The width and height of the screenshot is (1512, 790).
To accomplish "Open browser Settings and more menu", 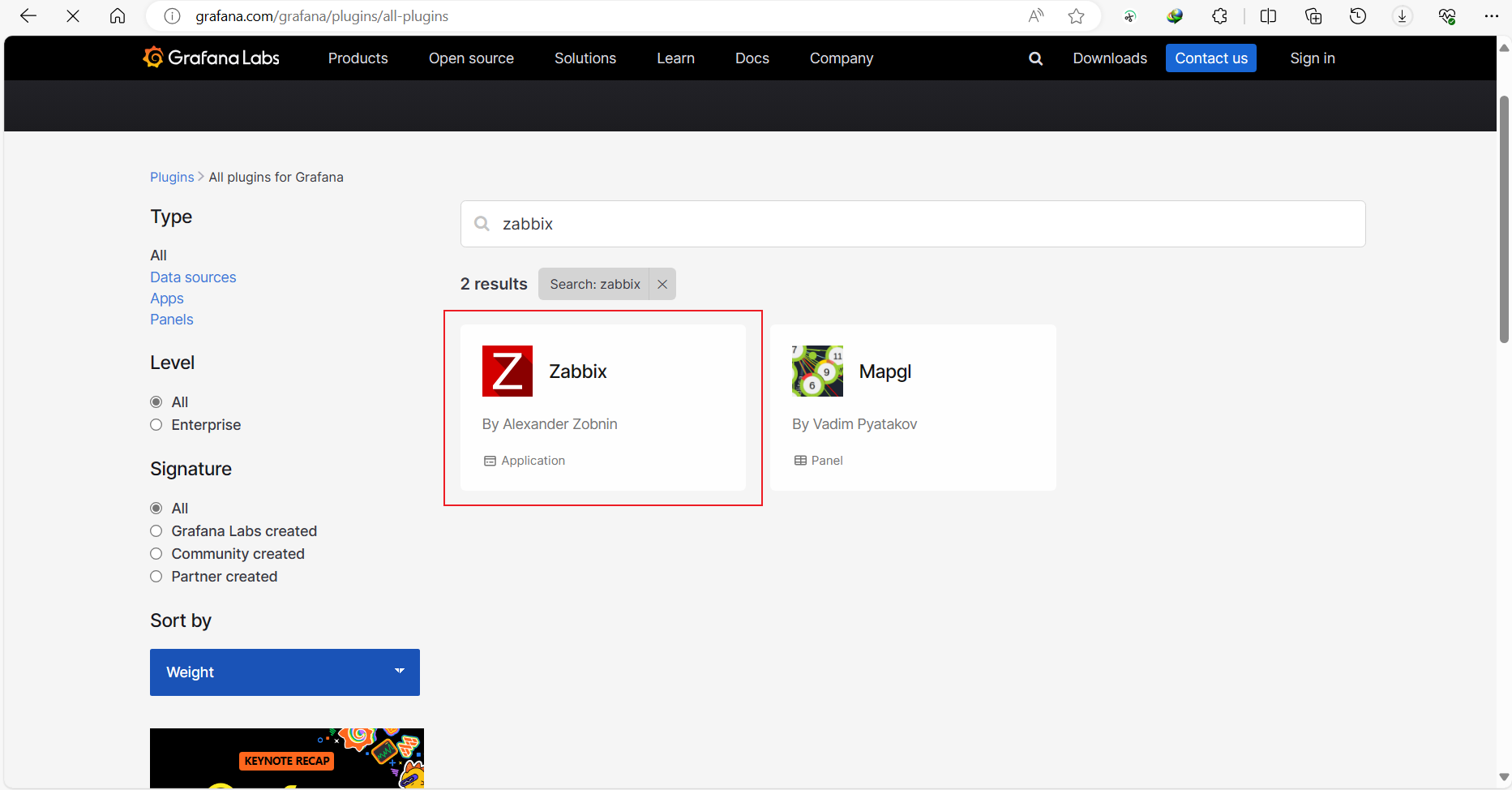I will [x=1492, y=16].
